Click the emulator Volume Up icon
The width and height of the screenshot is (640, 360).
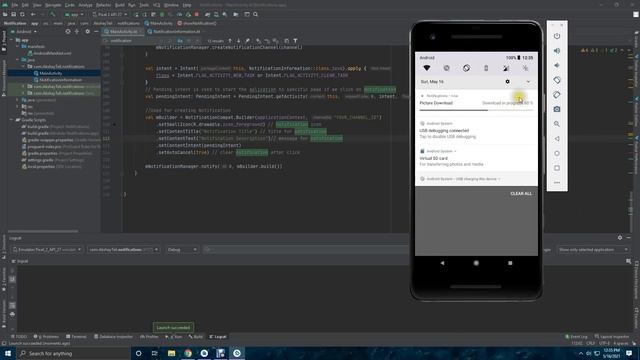(x=557, y=51)
